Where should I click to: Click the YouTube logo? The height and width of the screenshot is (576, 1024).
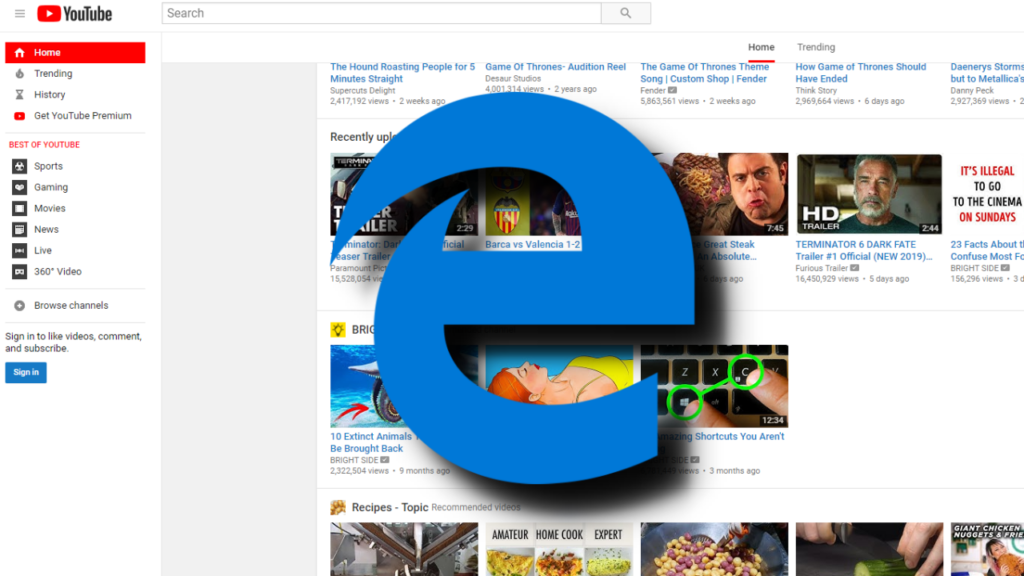coord(74,14)
